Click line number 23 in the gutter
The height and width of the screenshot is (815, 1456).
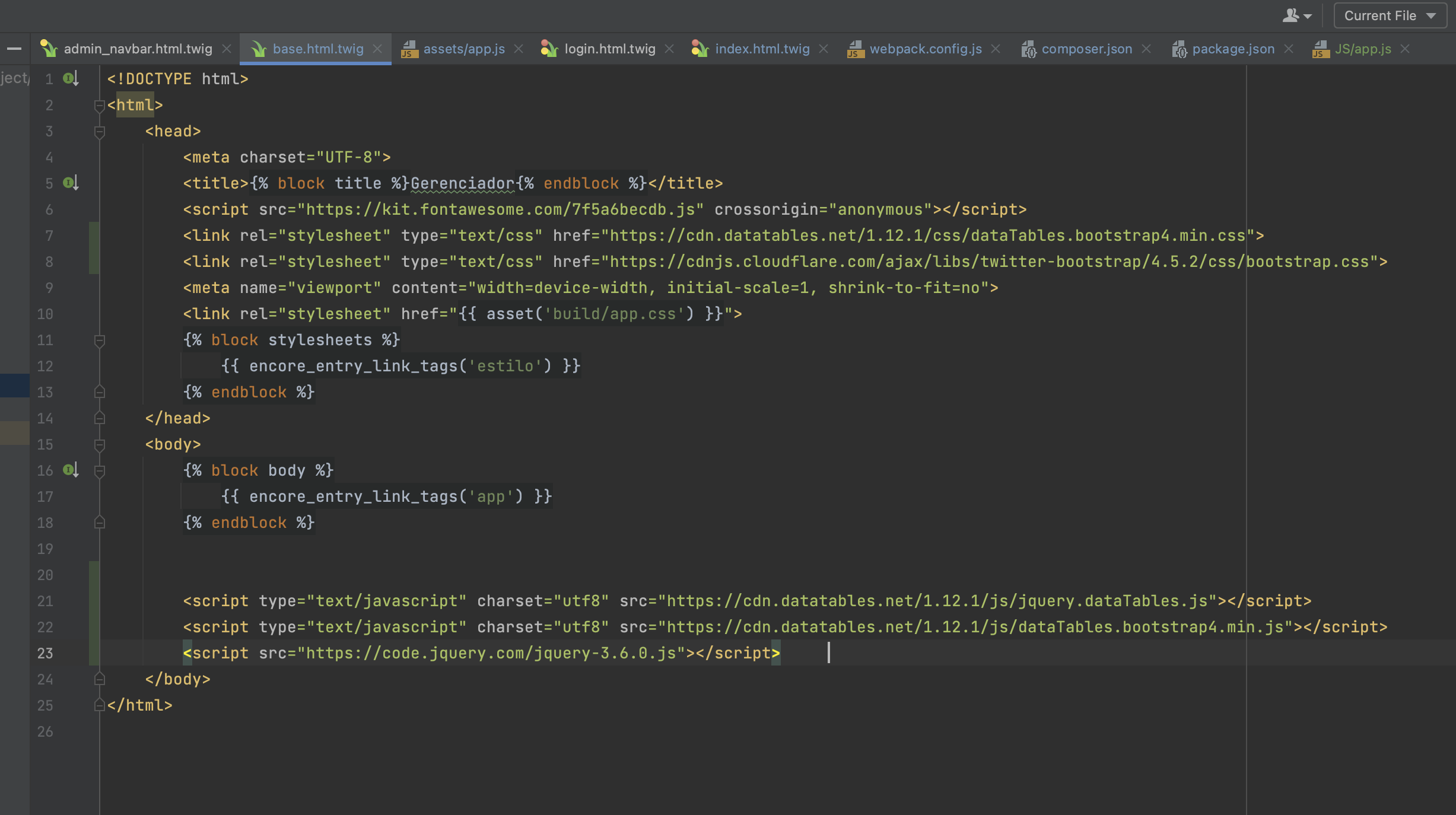[x=45, y=653]
